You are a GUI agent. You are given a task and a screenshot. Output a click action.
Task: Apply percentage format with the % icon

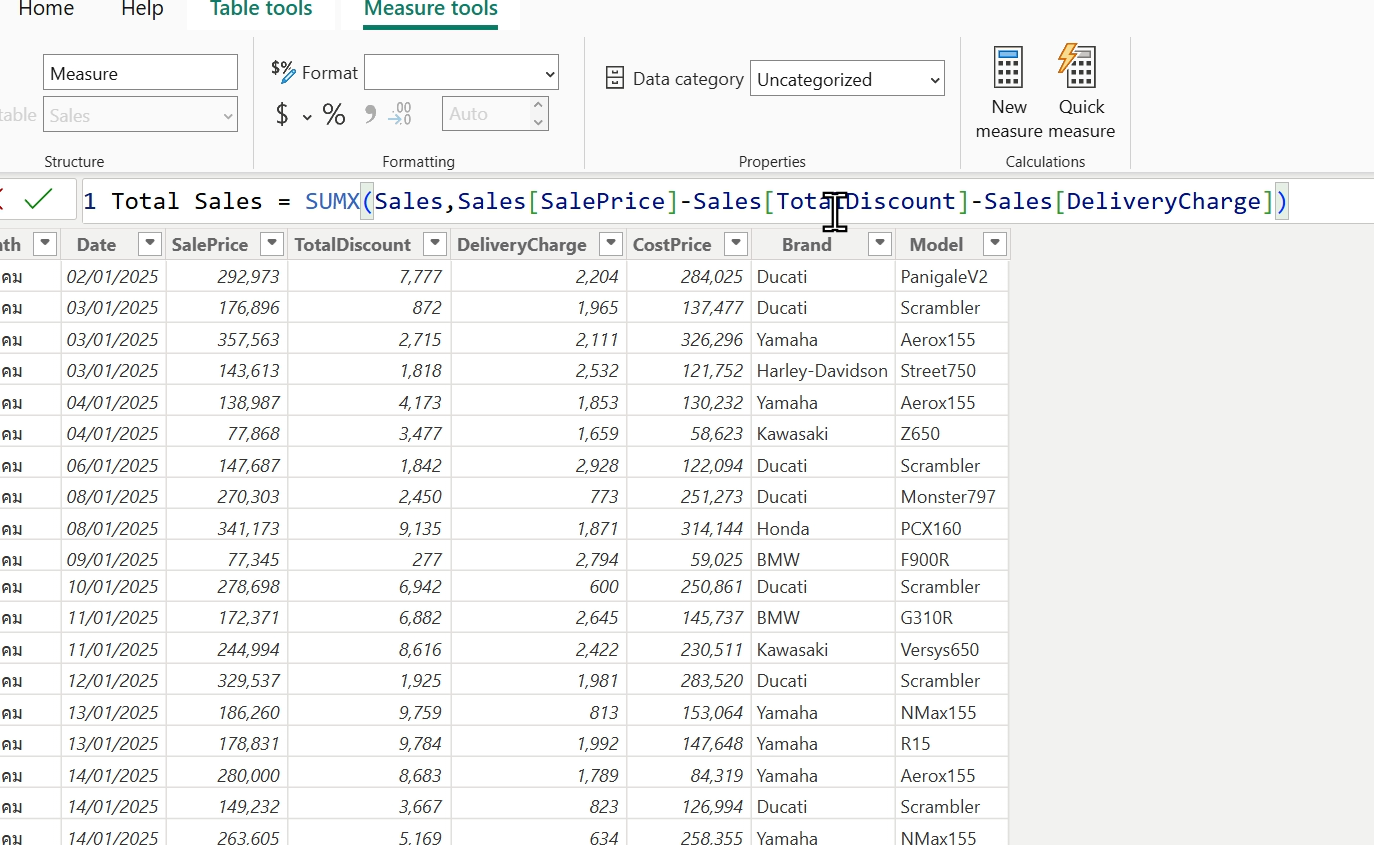(334, 113)
